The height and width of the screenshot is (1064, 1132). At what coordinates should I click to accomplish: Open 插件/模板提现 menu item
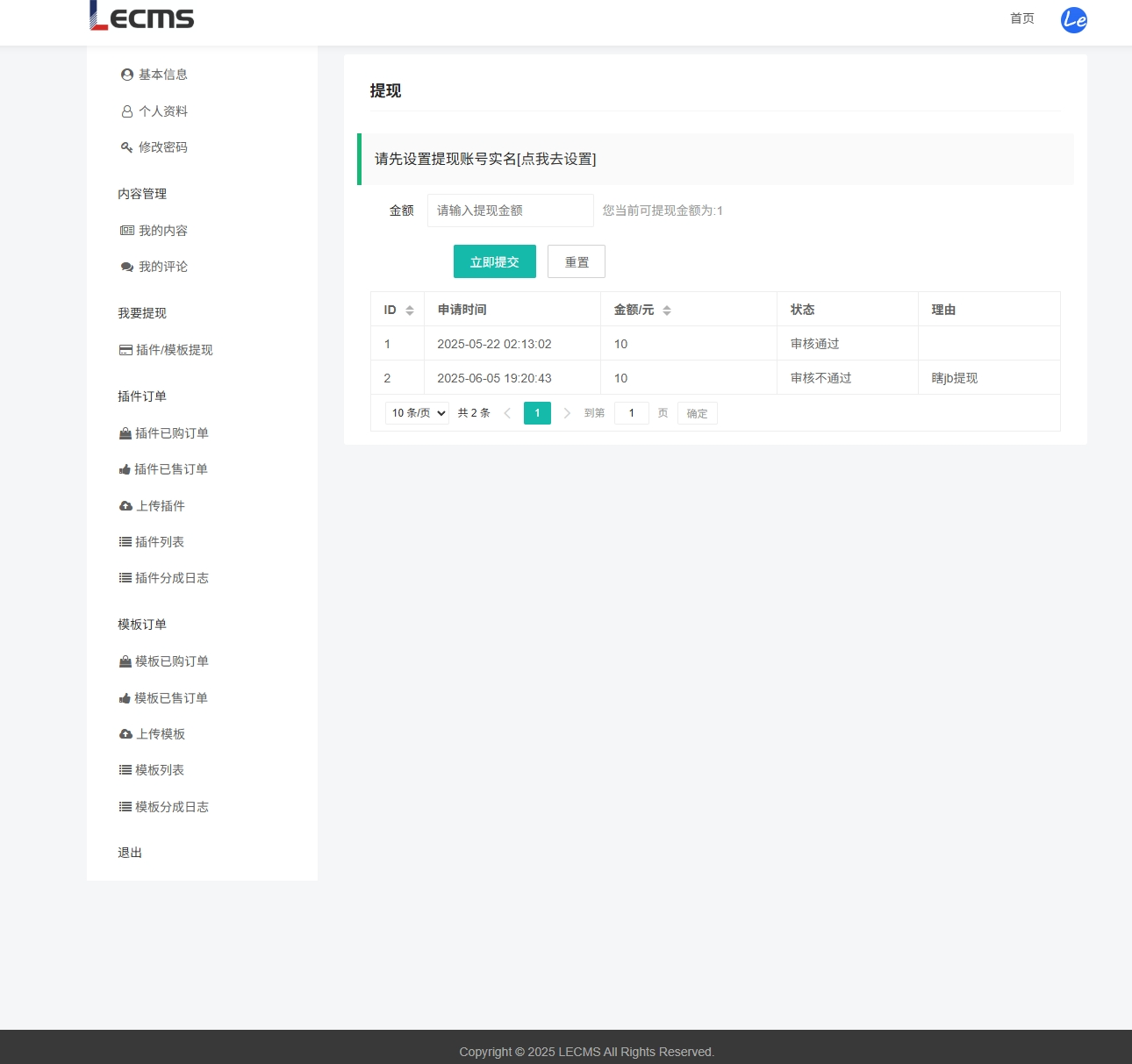tap(175, 350)
